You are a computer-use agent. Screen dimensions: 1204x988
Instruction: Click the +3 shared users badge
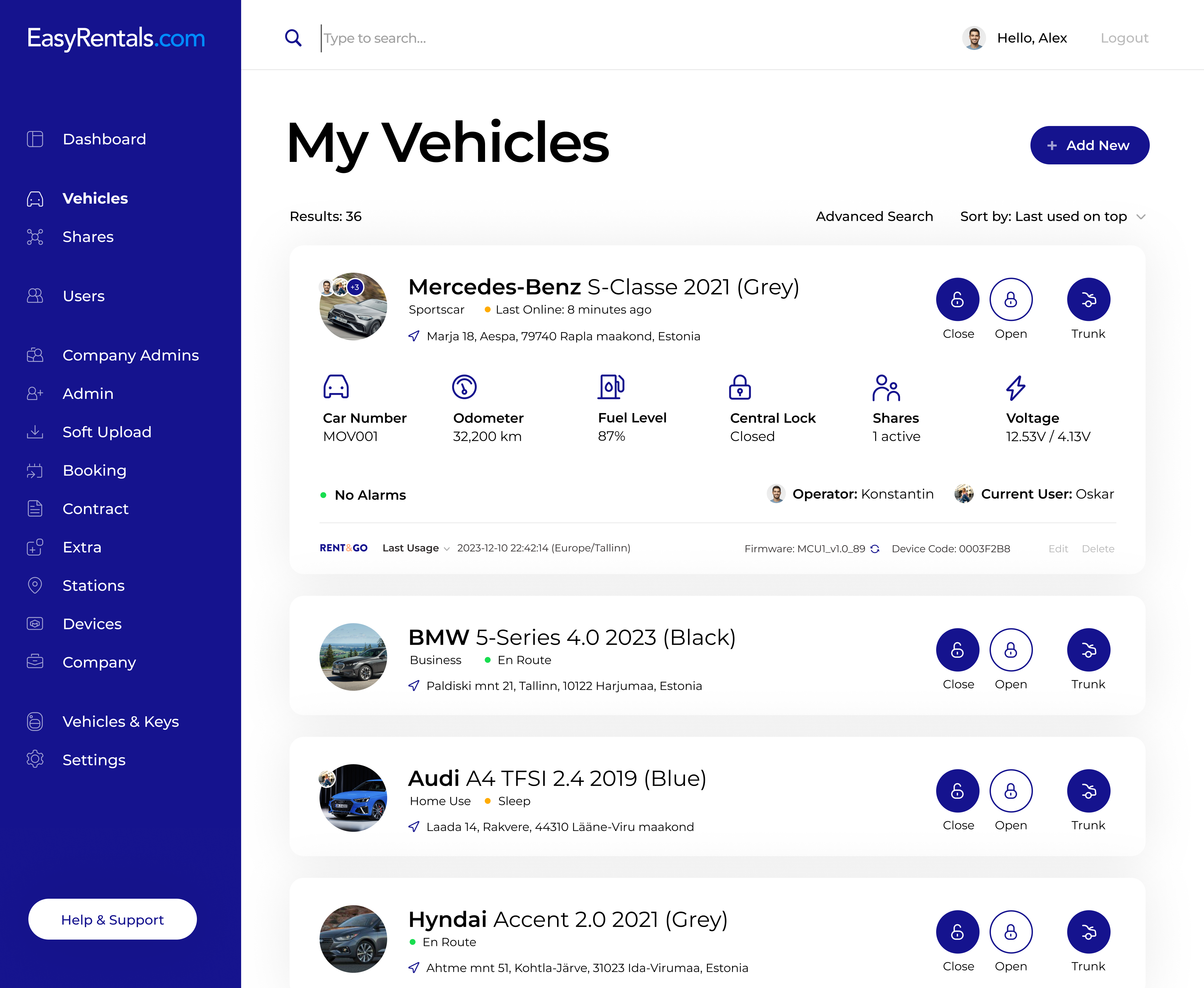(355, 287)
